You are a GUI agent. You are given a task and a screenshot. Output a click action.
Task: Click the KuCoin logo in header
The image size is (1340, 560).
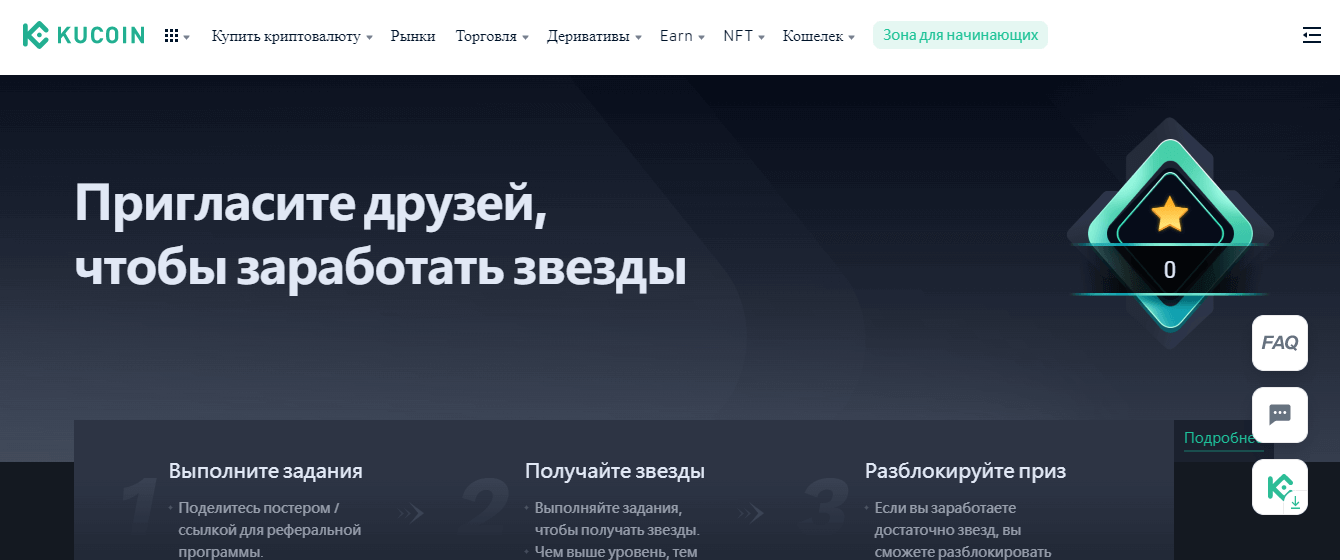(x=84, y=36)
